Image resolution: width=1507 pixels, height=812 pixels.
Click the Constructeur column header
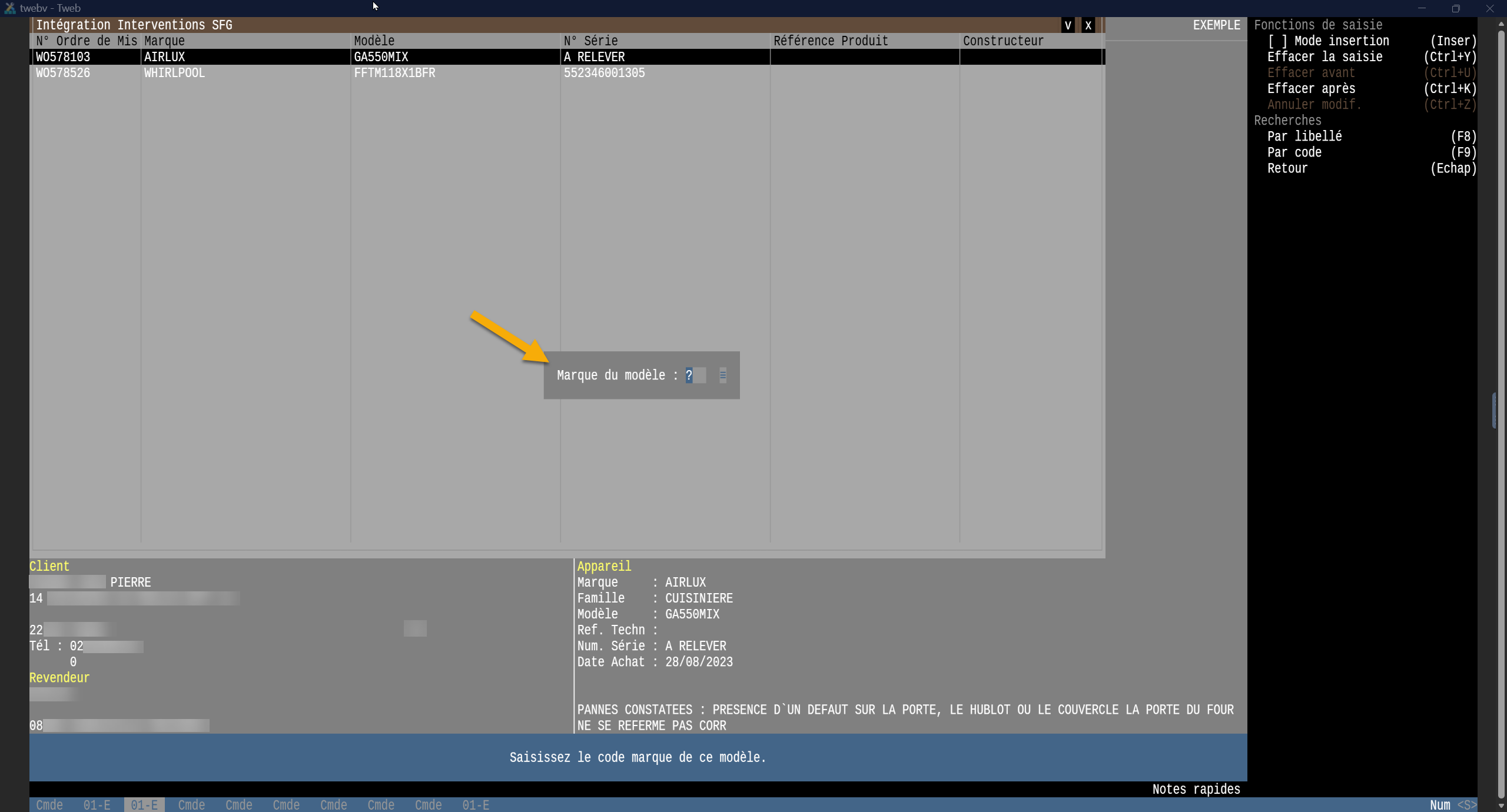(x=1003, y=41)
